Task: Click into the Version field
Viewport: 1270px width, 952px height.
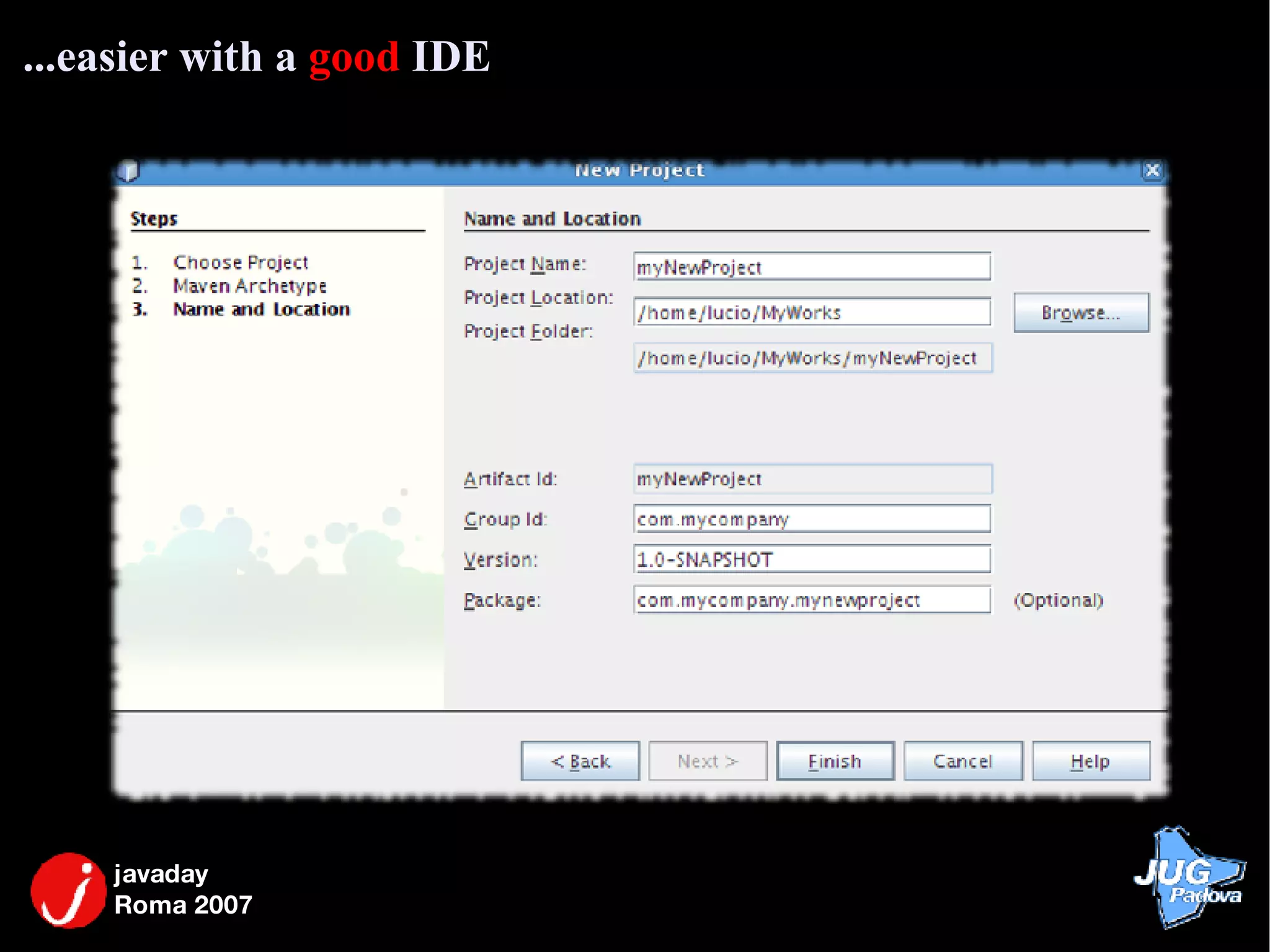Action: point(812,559)
